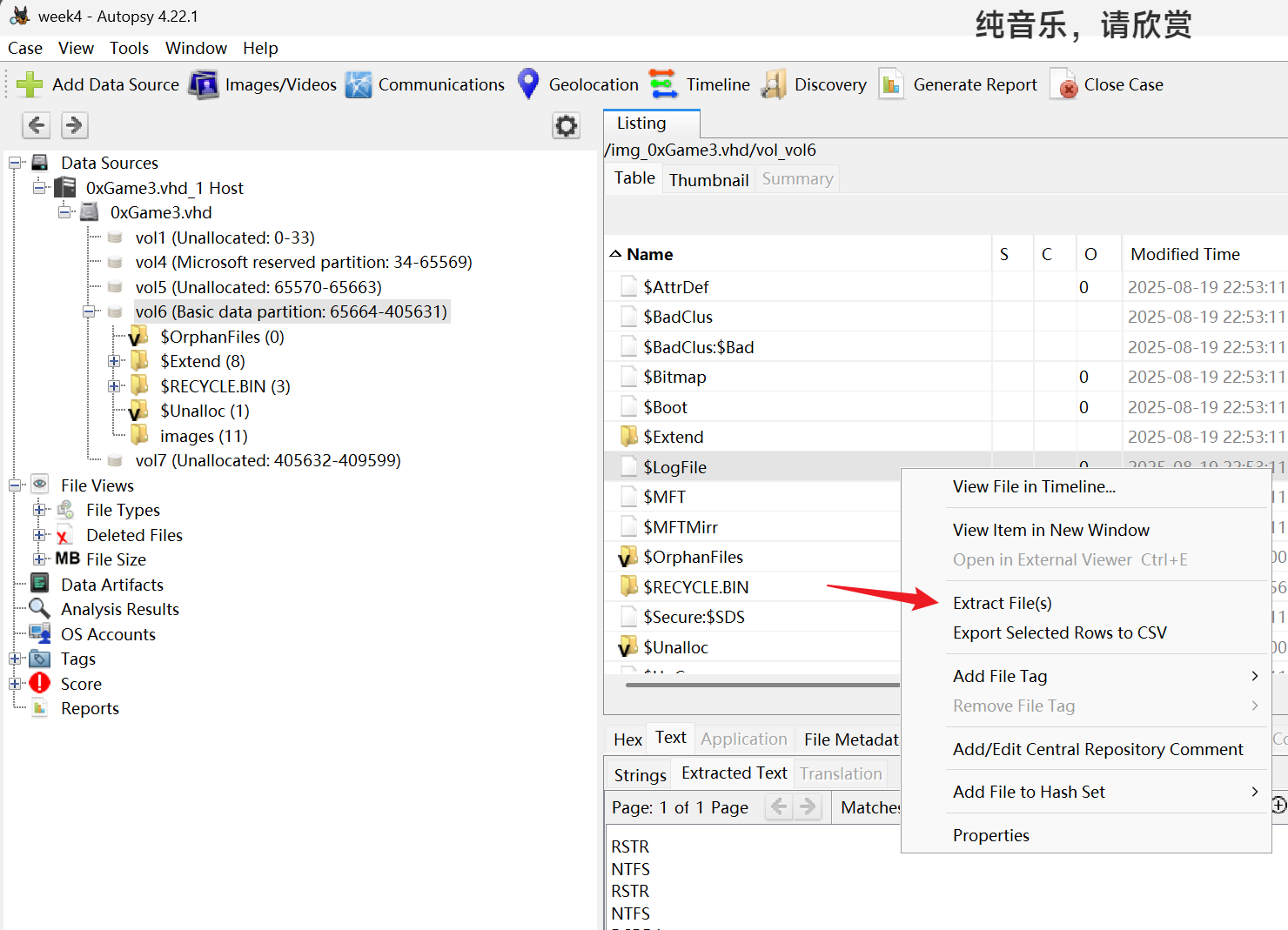This screenshot has width=1288, height=930.
Task: Navigate back with the left arrow
Action: pos(37,125)
